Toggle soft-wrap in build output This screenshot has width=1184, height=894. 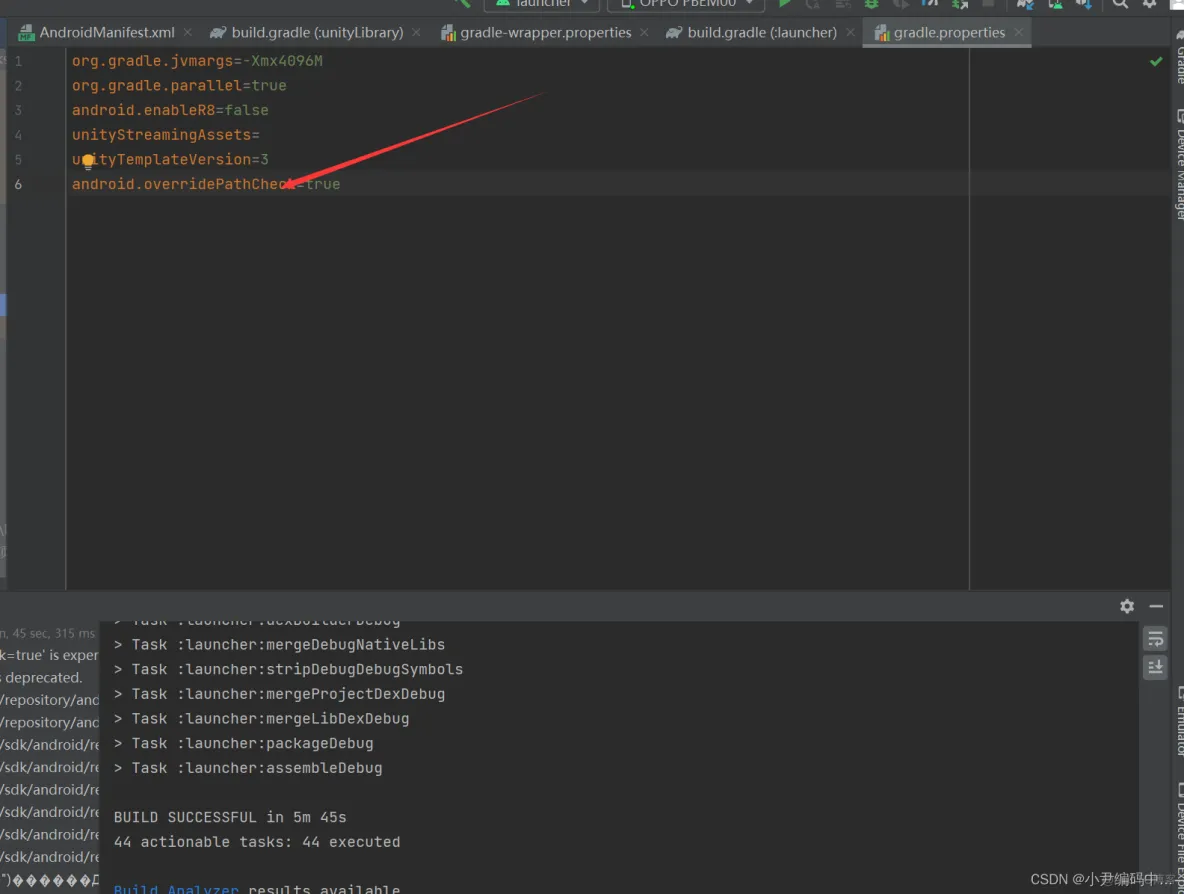(1155, 640)
